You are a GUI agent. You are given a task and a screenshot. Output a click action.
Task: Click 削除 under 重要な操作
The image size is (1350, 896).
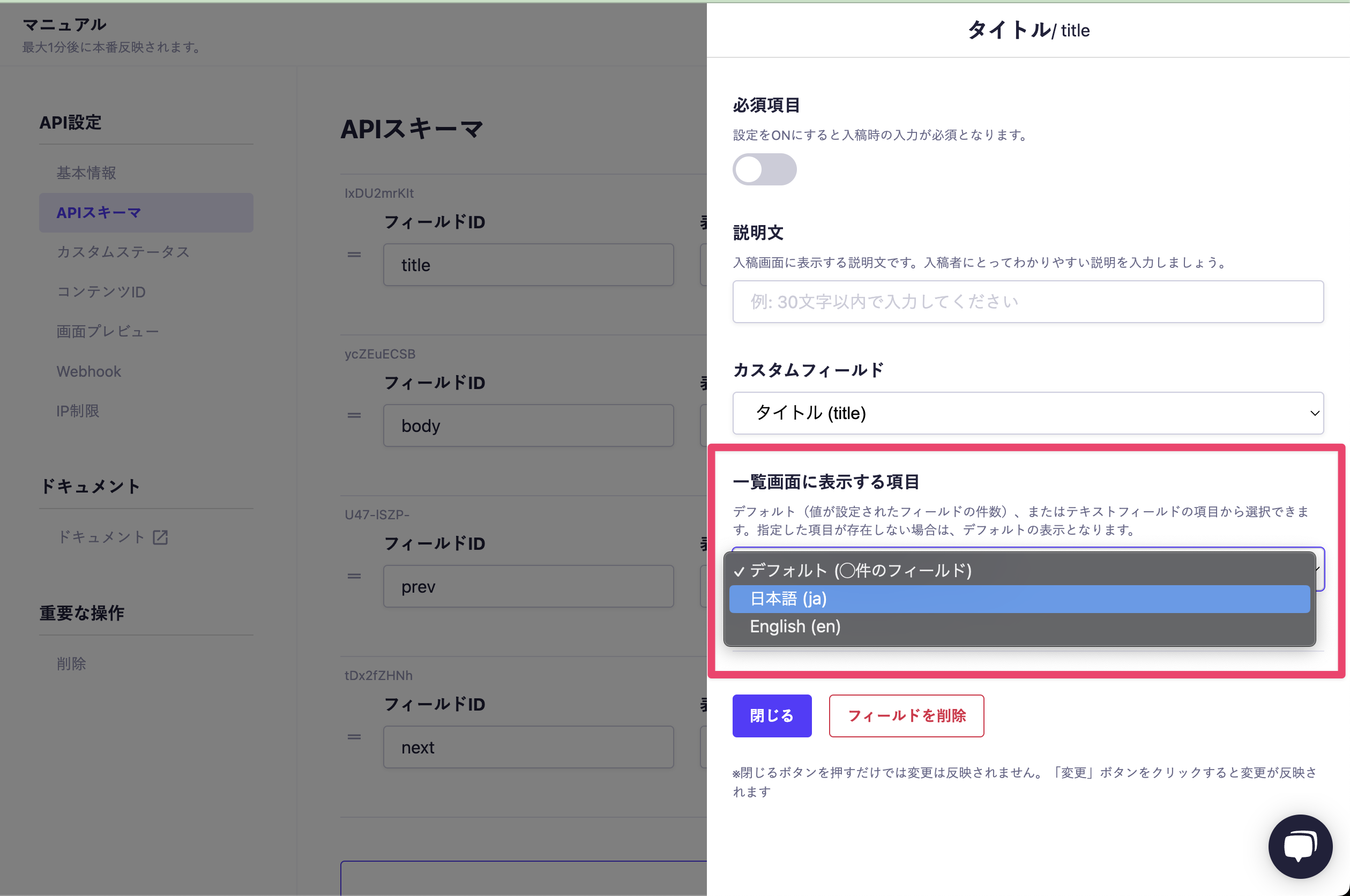click(x=71, y=663)
